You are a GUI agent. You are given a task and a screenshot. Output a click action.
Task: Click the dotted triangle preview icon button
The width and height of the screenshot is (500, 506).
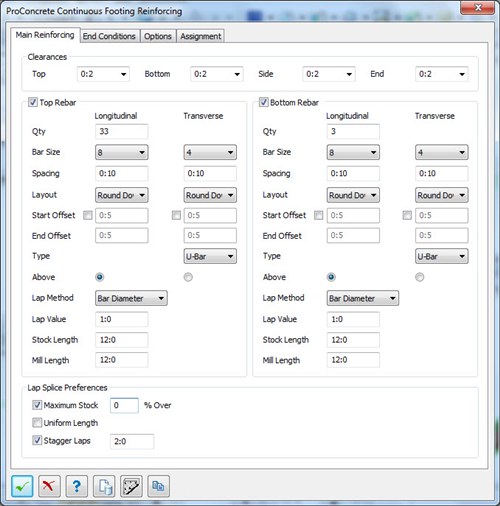coord(131,486)
